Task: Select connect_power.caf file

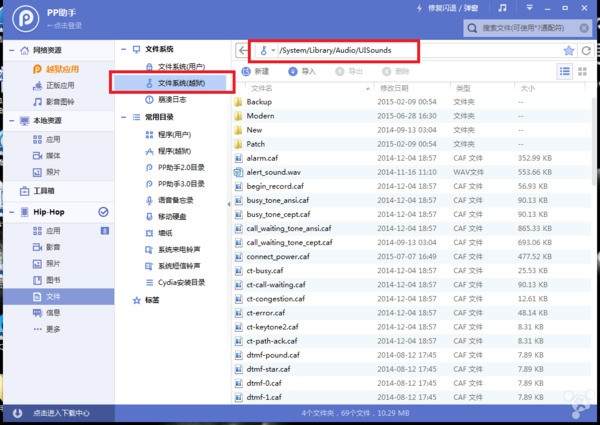Action: 412,256
